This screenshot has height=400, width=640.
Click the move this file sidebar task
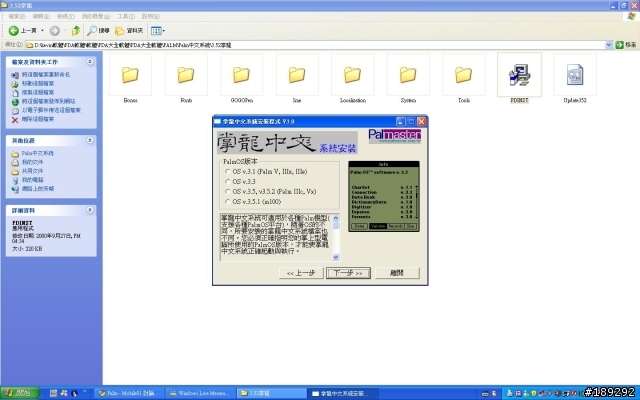(x=38, y=84)
